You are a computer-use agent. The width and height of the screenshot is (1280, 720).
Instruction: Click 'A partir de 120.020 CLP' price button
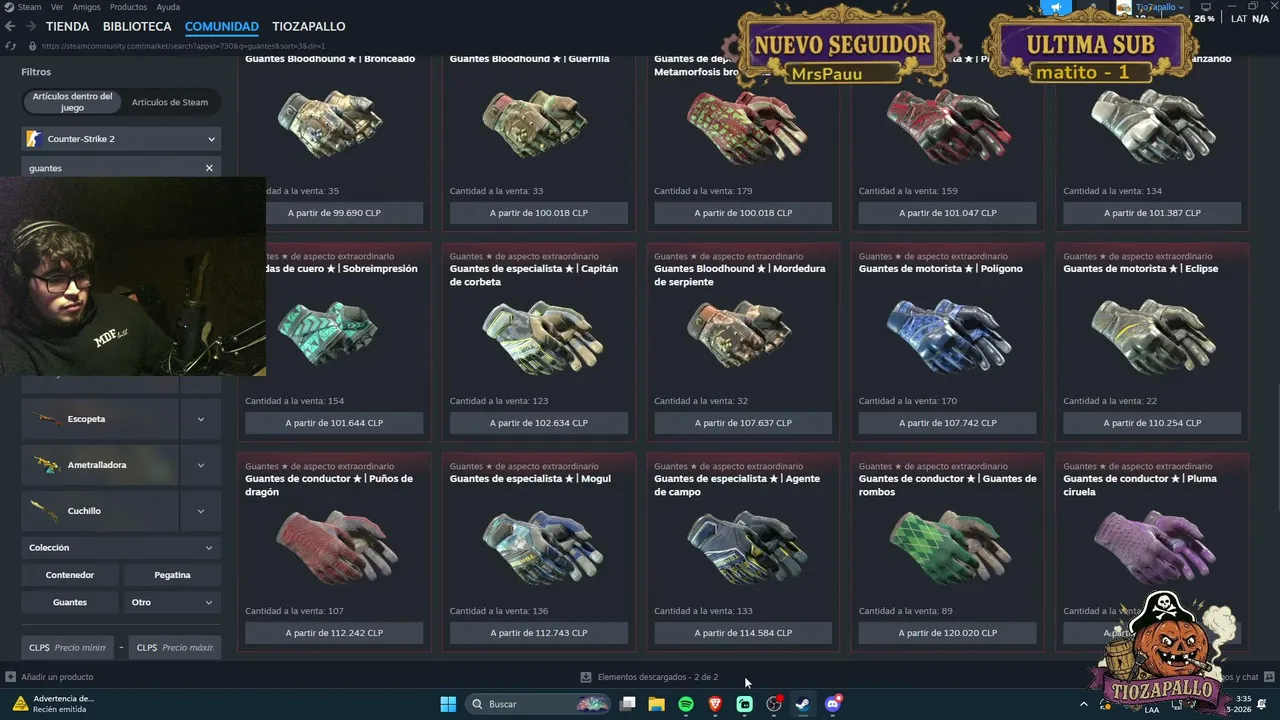click(x=948, y=633)
